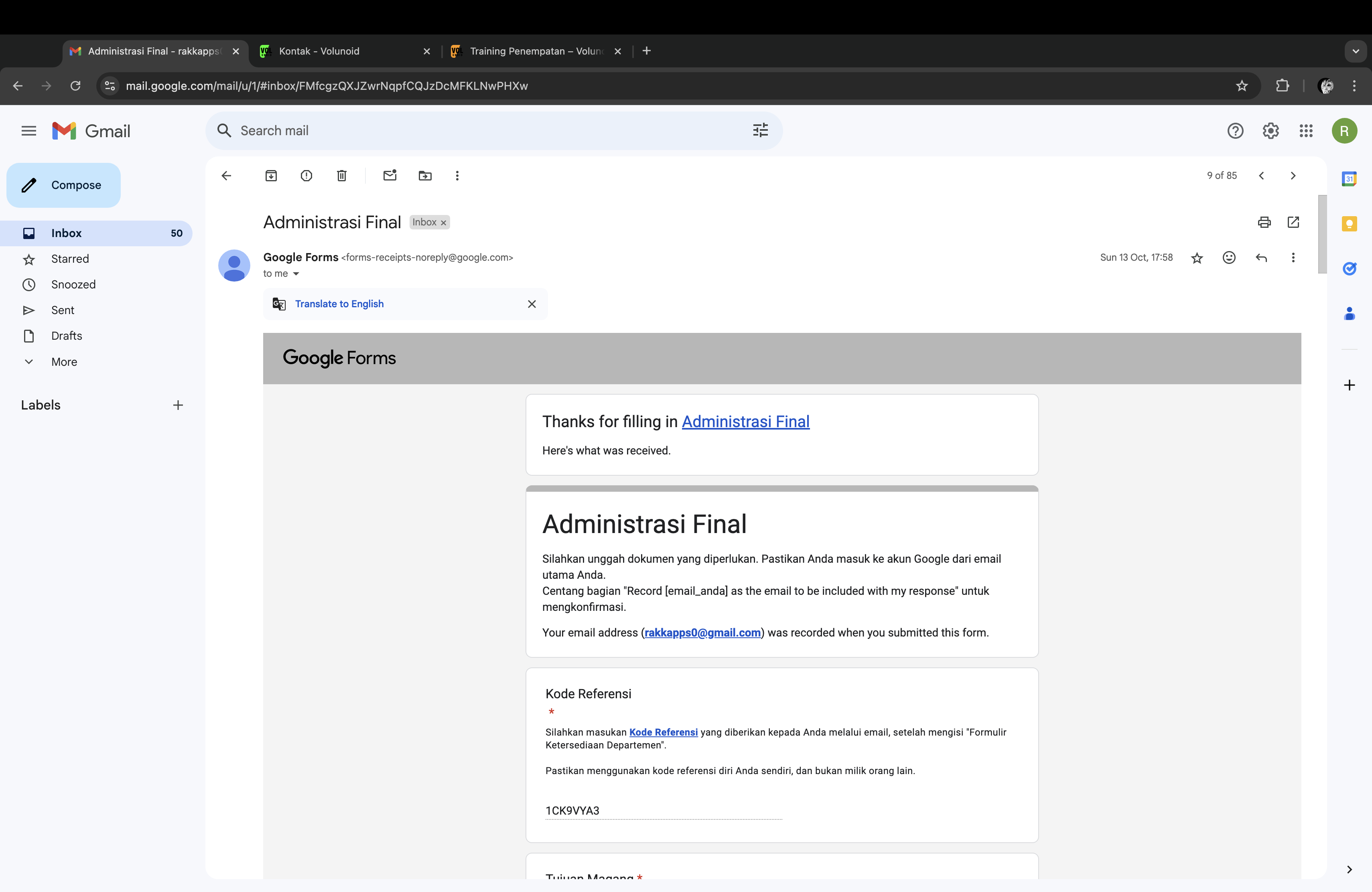Report spam using the exclamation icon
1372x892 pixels.
pos(306,176)
